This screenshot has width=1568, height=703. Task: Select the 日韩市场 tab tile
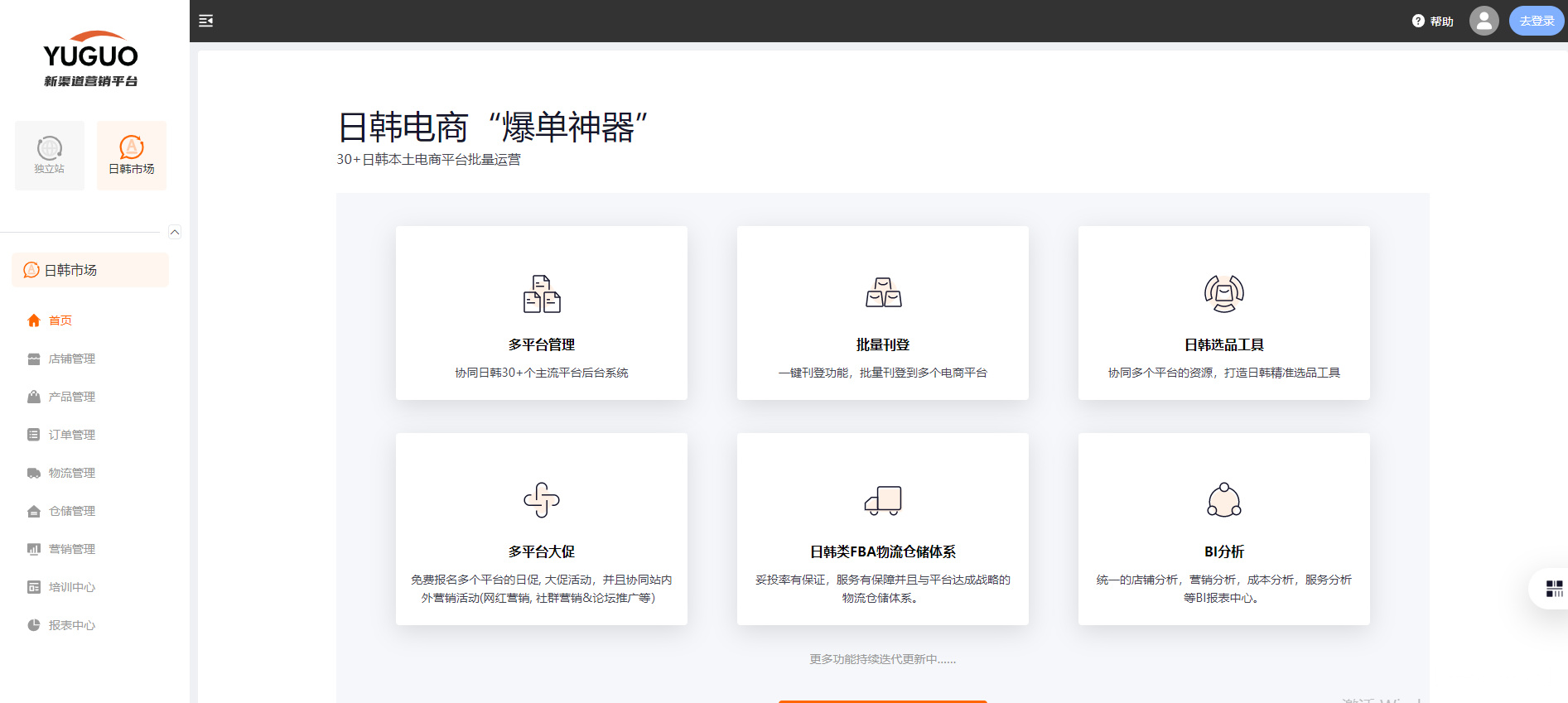click(132, 156)
